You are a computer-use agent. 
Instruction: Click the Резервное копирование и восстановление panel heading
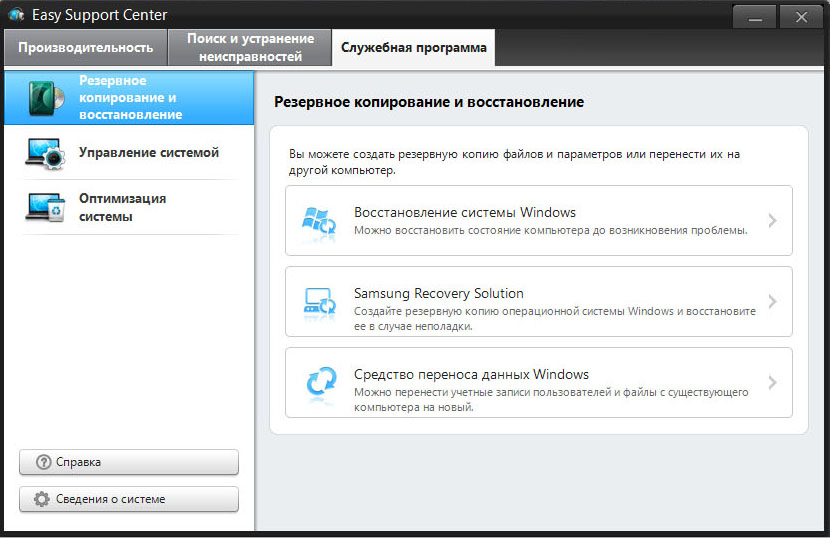[x=429, y=102]
